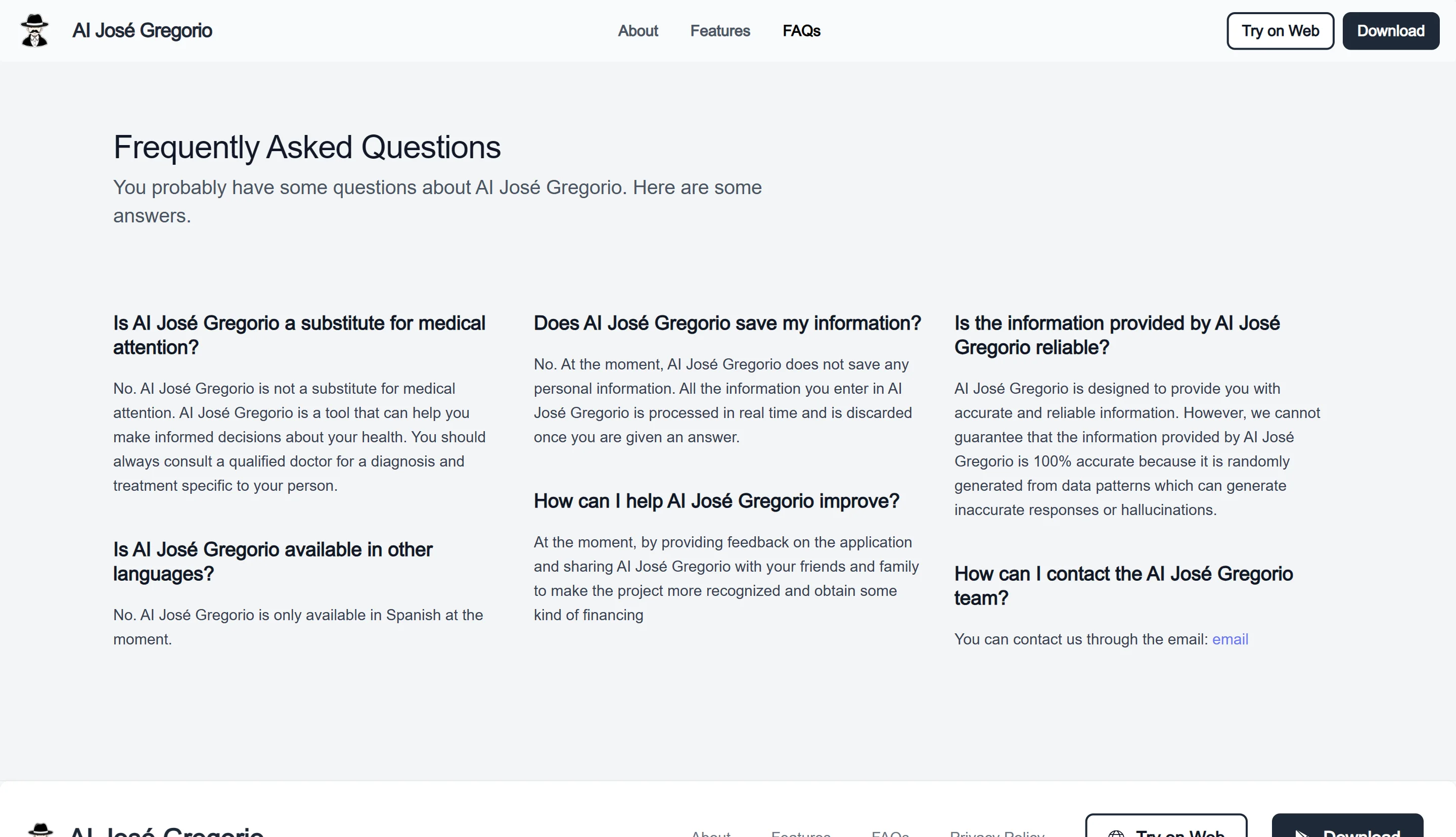Click the AI José Gregorio mustache logo icon
Image resolution: width=1456 pixels, height=837 pixels.
click(x=35, y=30)
